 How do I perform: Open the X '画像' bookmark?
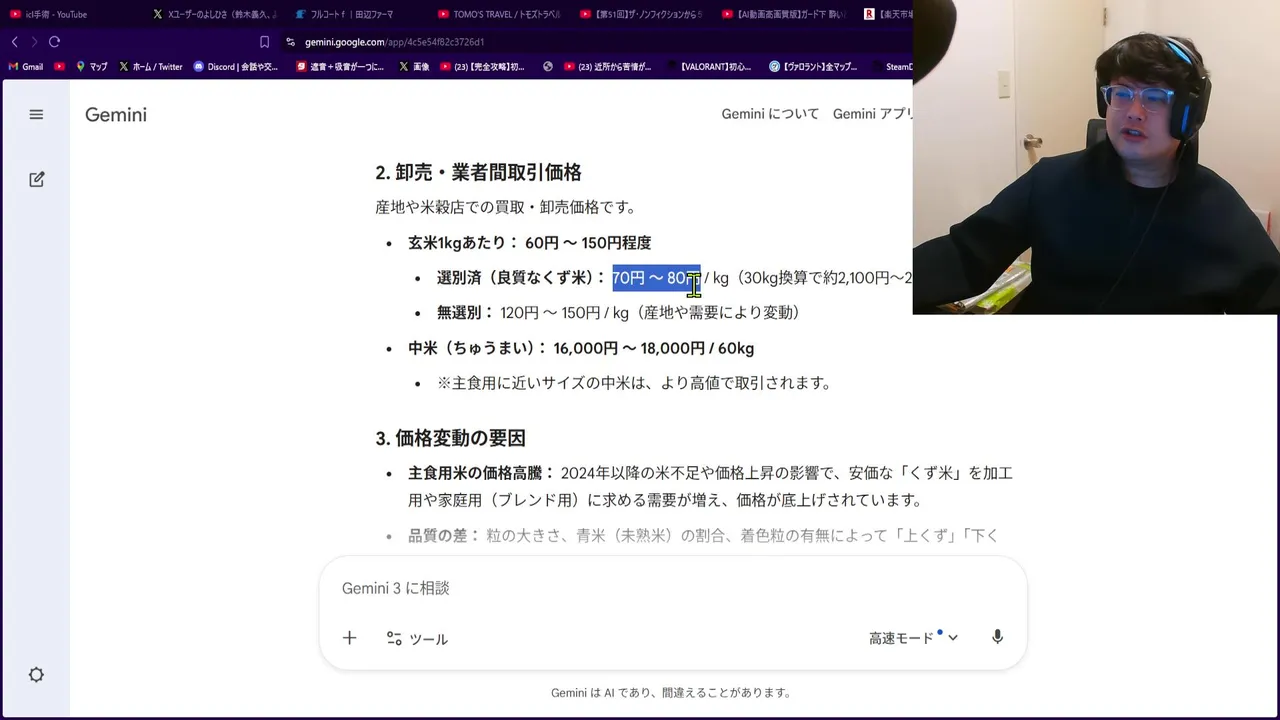(414, 67)
